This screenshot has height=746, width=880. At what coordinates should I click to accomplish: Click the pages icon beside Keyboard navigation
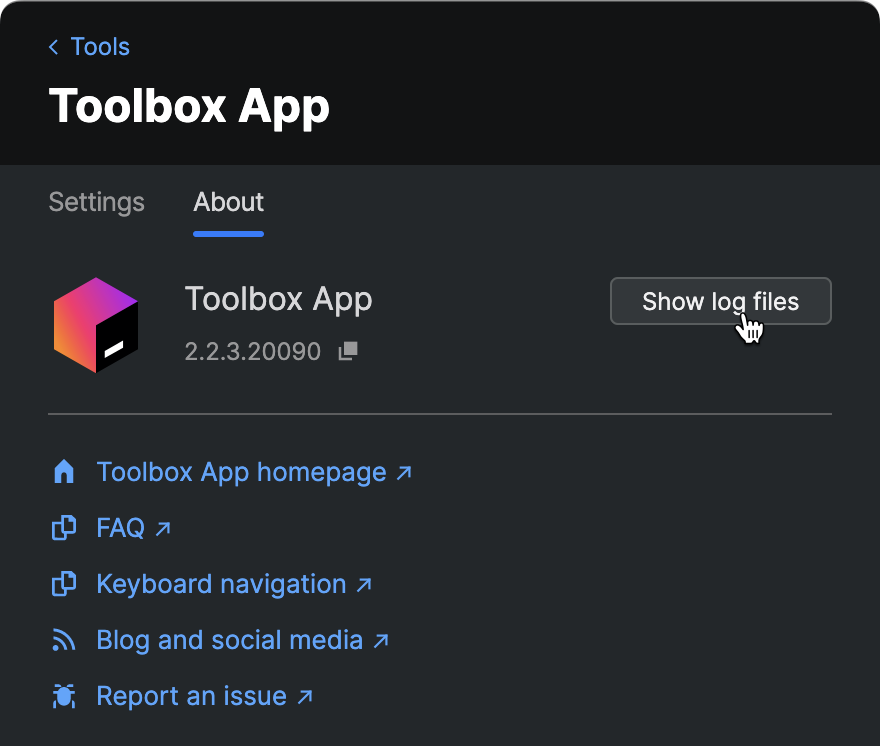[63, 583]
